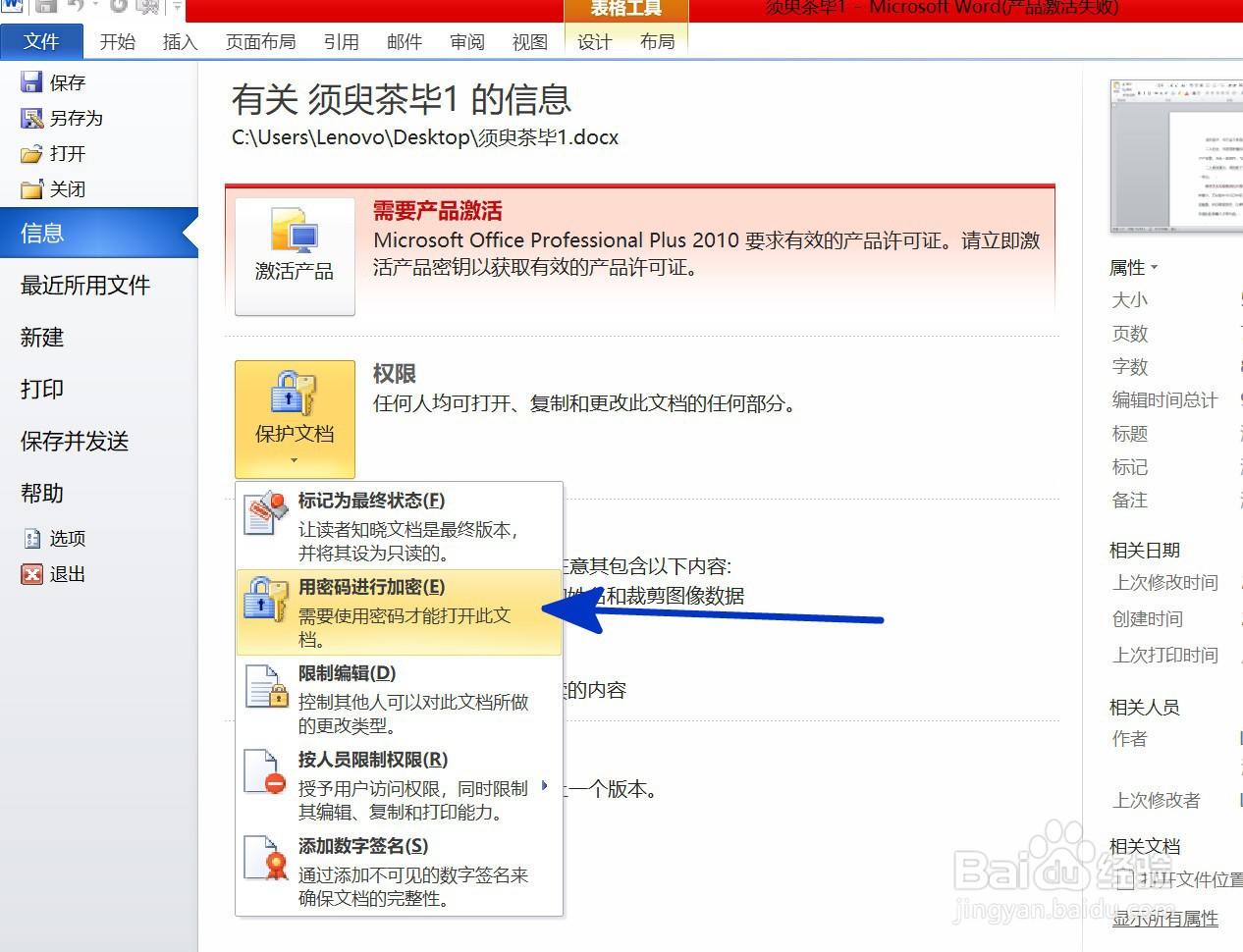Choose 用密码进行加密(E) menu entry

click(399, 612)
